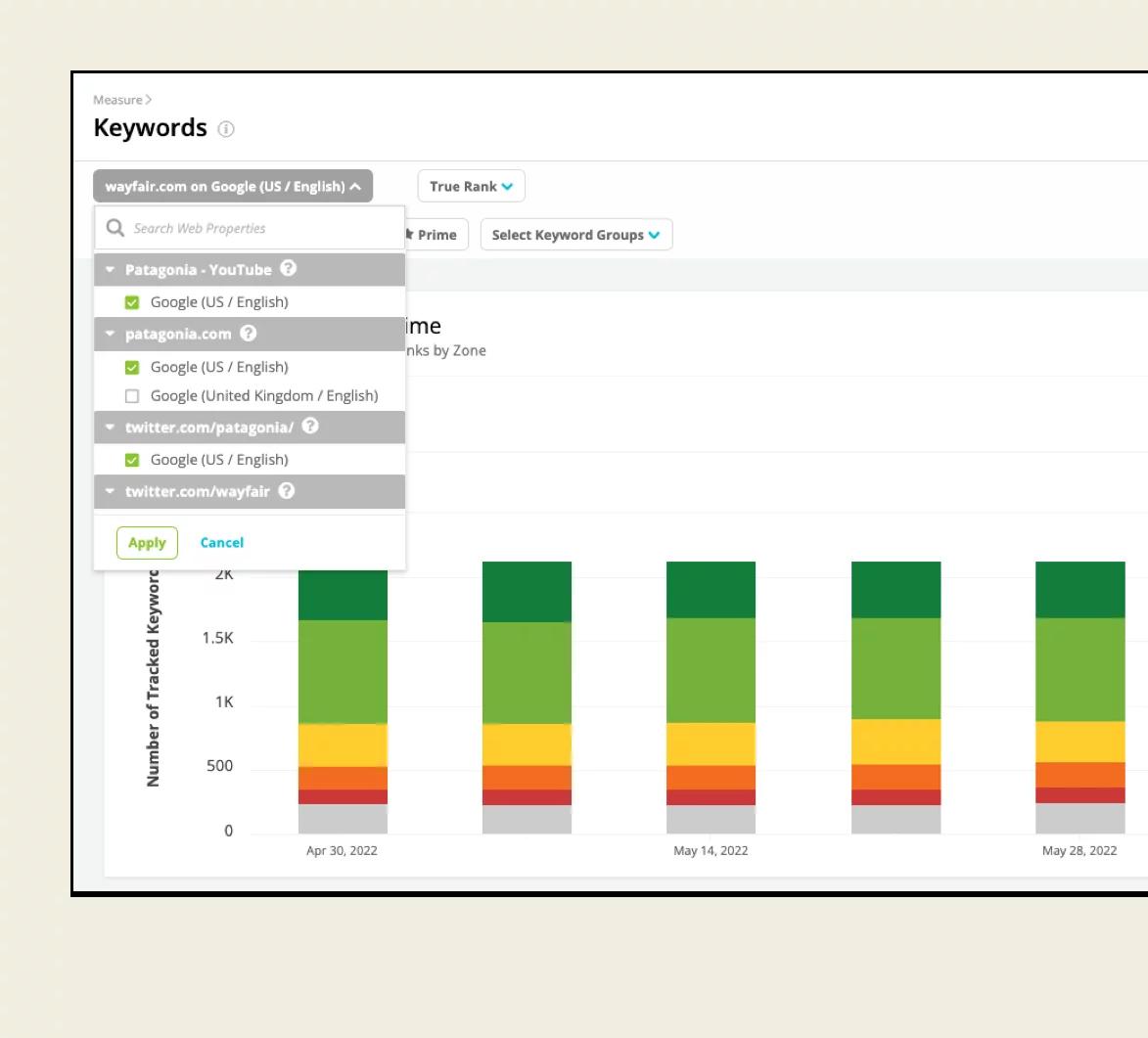
Task: Collapse the patagonia.com group
Action: pyautogui.click(x=110, y=334)
